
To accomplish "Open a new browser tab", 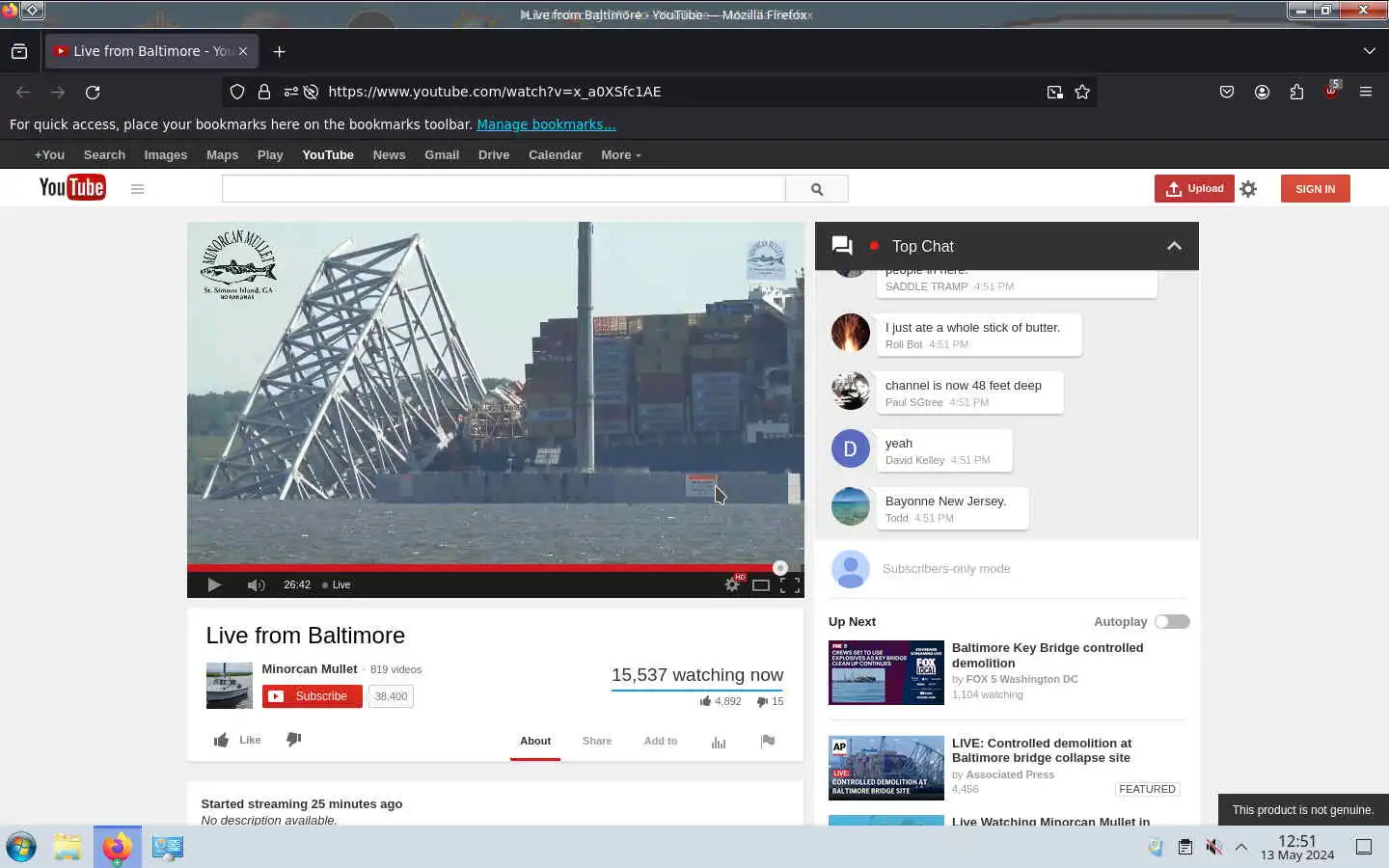I will click(x=279, y=51).
